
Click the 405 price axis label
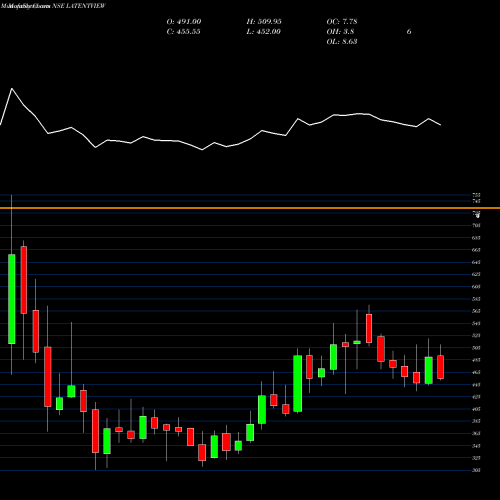tap(476, 409)
